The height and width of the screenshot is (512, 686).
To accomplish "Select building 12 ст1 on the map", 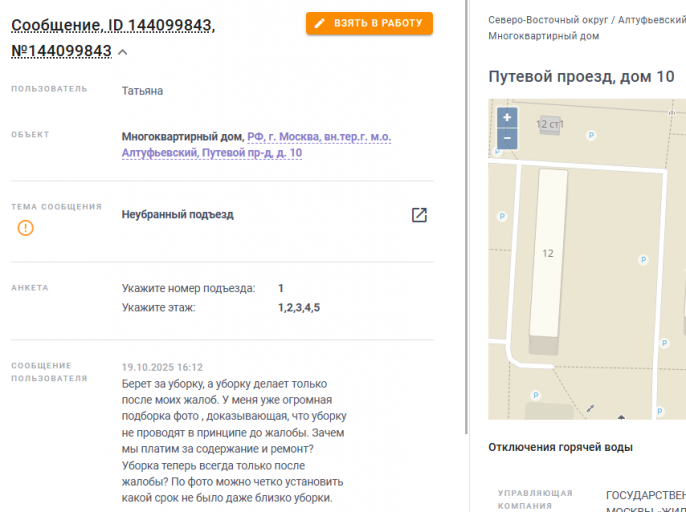I will click(x=550, y=124).
